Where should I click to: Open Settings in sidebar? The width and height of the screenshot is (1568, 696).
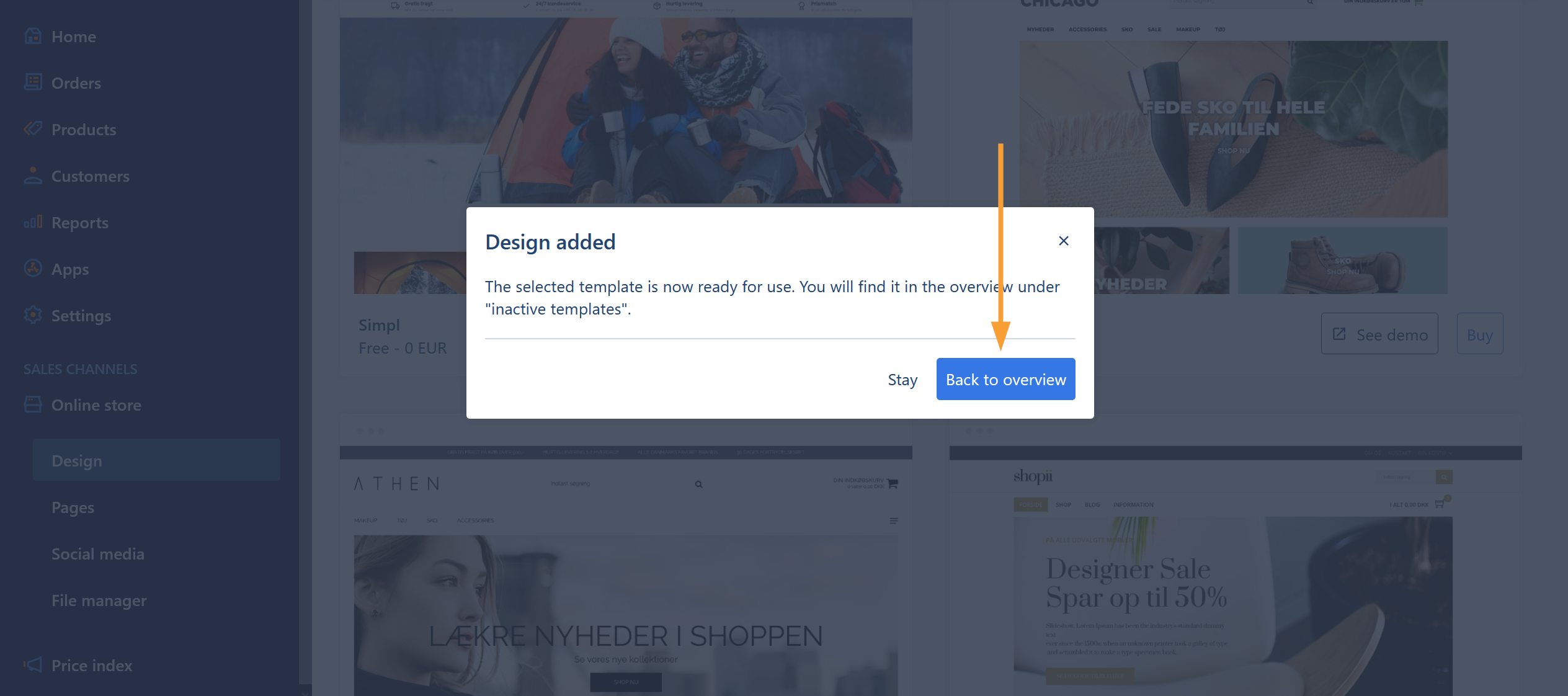(x=81, y=316)
